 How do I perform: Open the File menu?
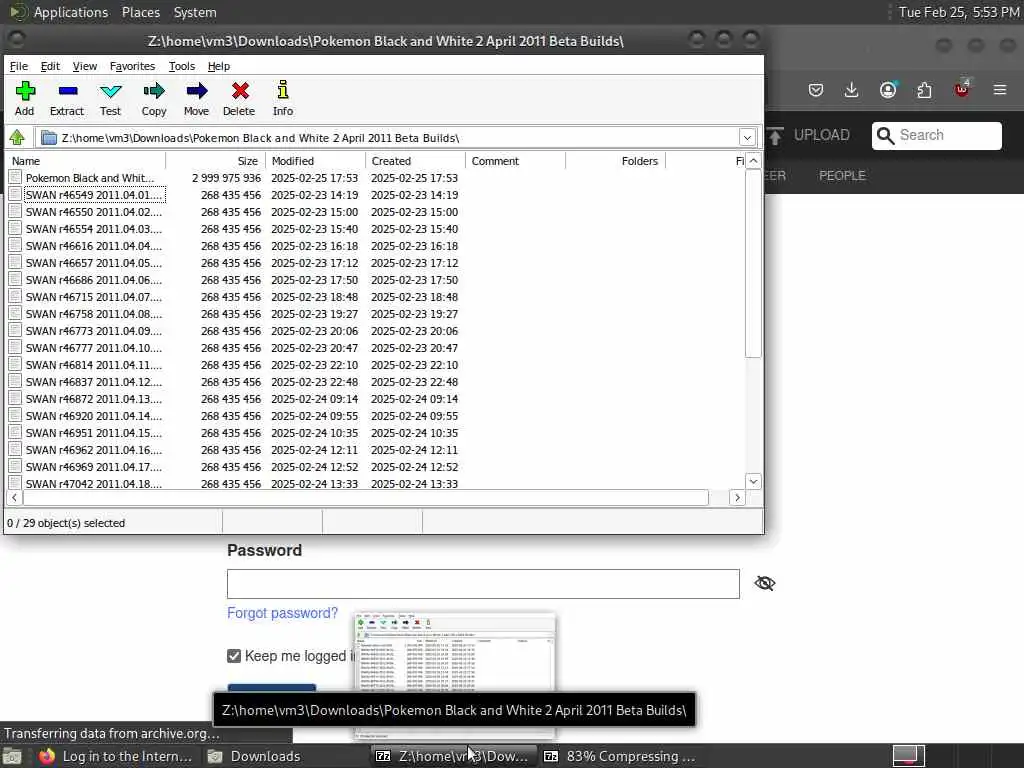tap(18, 66)
